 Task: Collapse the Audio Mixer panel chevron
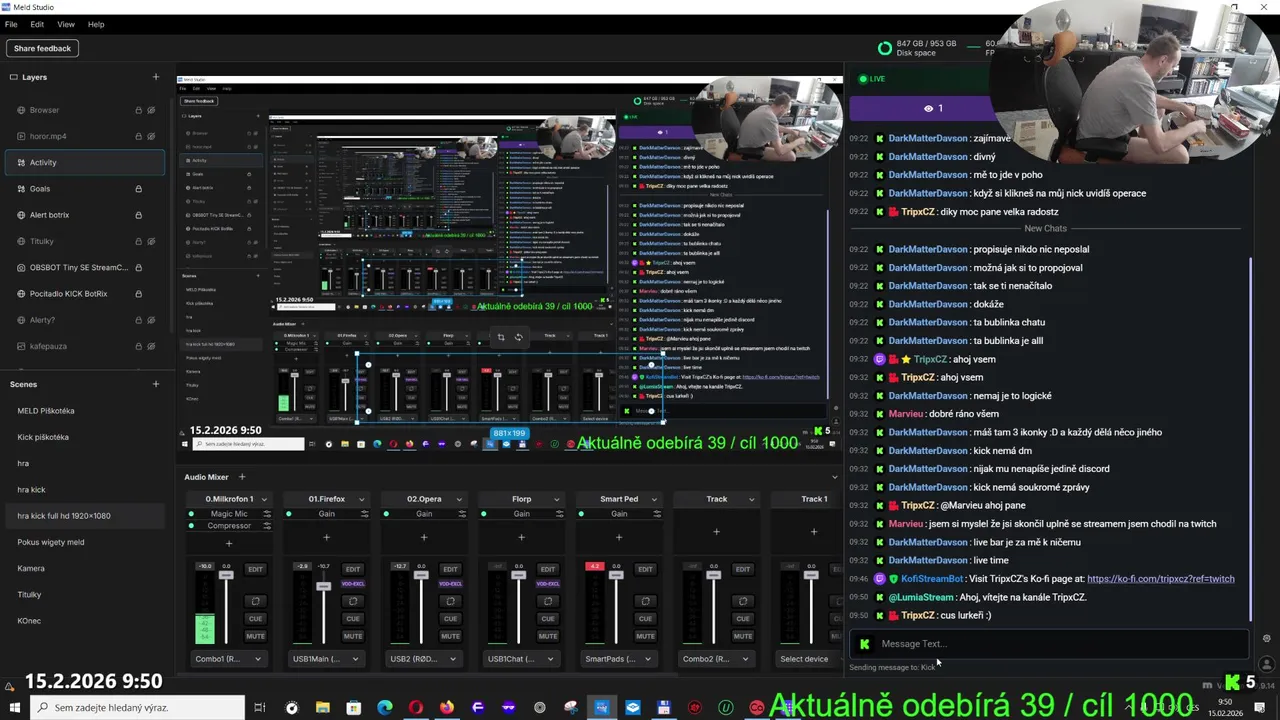(x=835, y=477)
